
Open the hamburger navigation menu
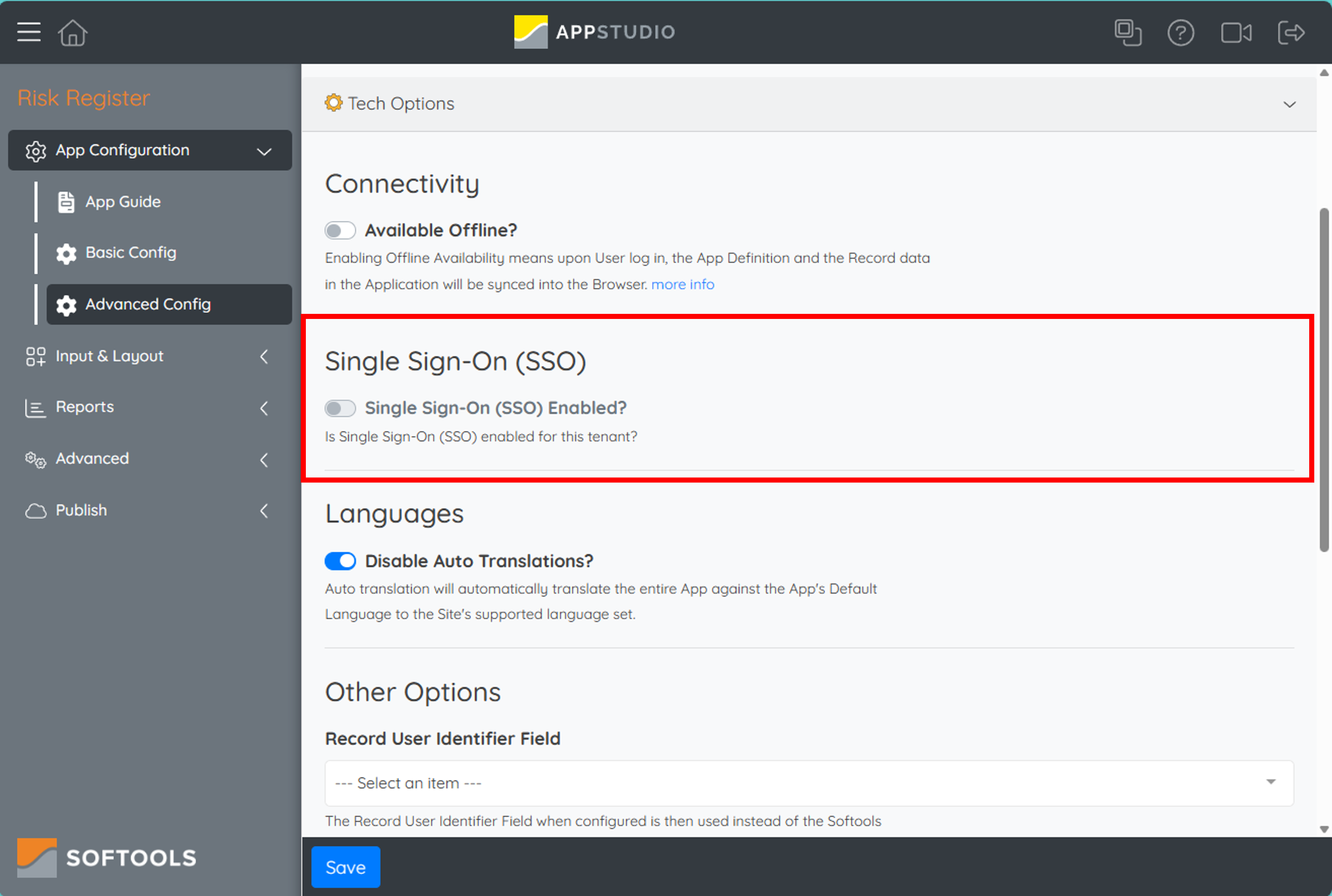click(28, 33)
